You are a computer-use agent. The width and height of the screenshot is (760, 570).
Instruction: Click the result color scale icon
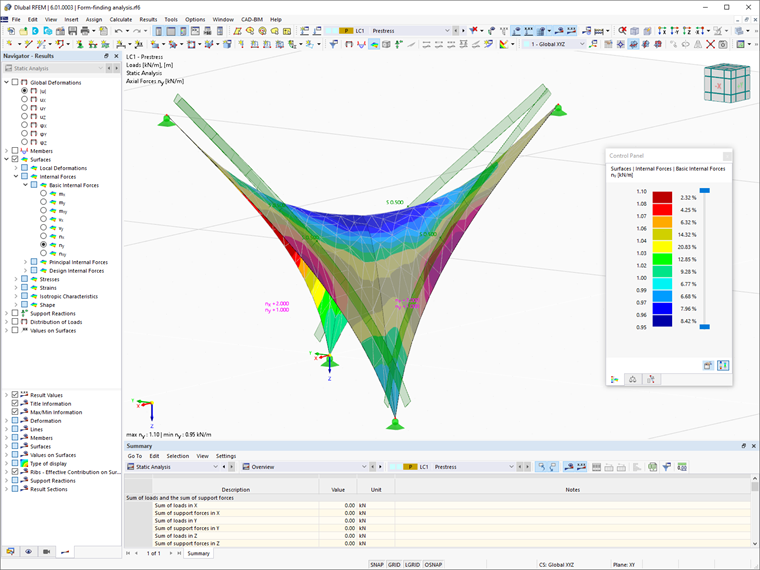click(504, 45)
